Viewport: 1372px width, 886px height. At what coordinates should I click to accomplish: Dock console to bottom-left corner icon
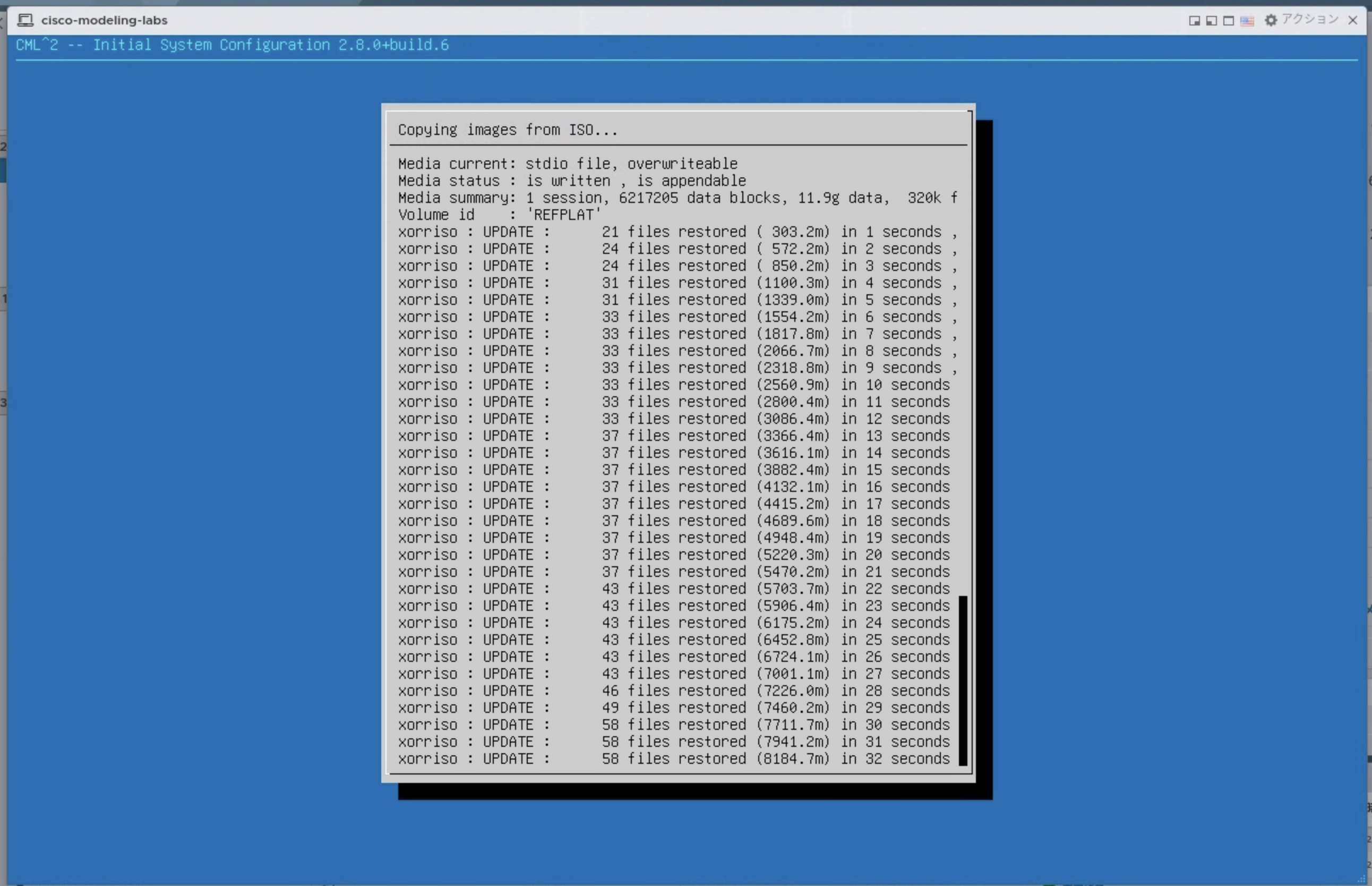click(x=1212, y=21)
